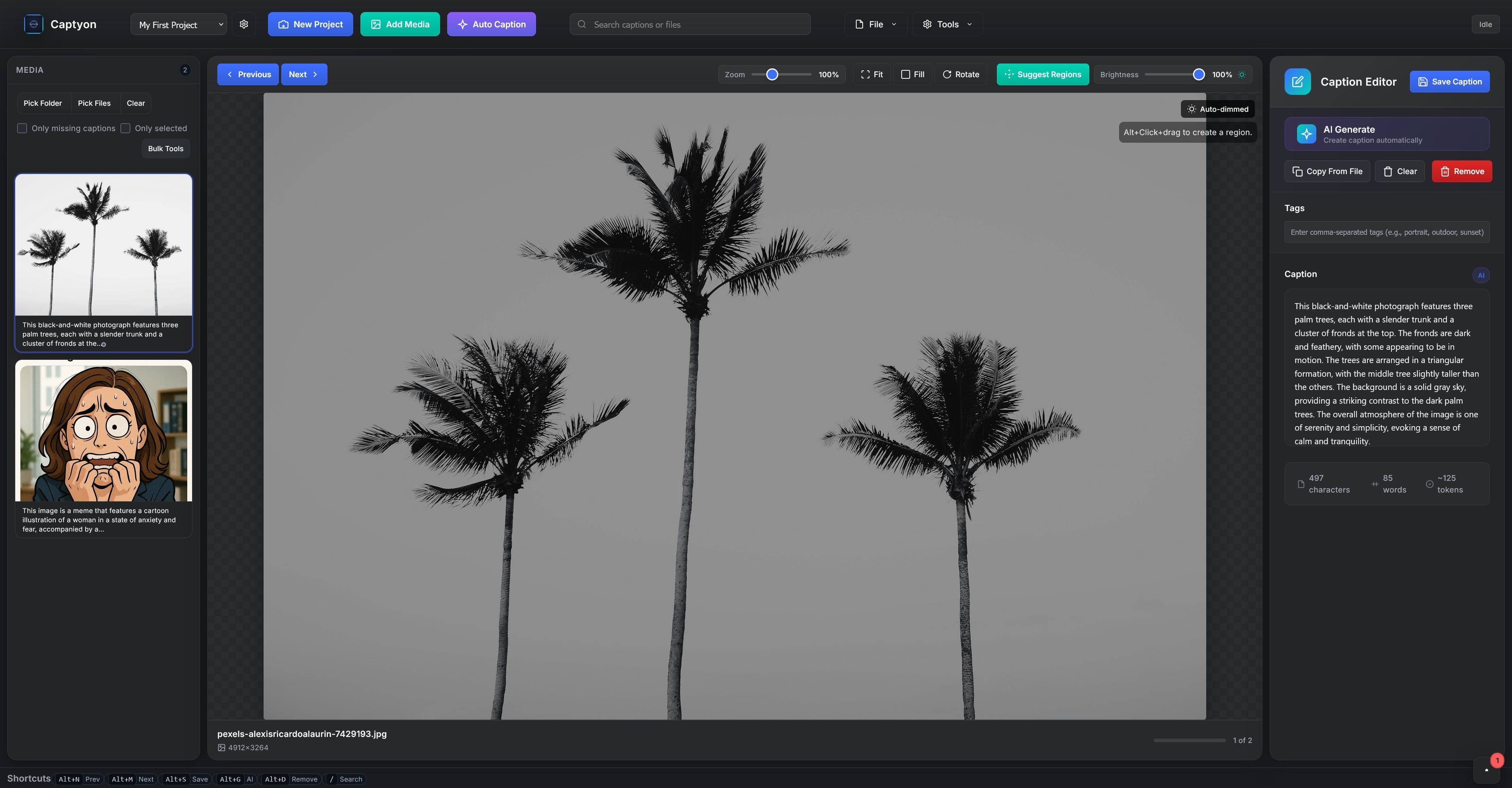Viewport: 1512px width, 788px height.
Task: Select the Auto Caption sparkle tool
Action: [491, 24]
